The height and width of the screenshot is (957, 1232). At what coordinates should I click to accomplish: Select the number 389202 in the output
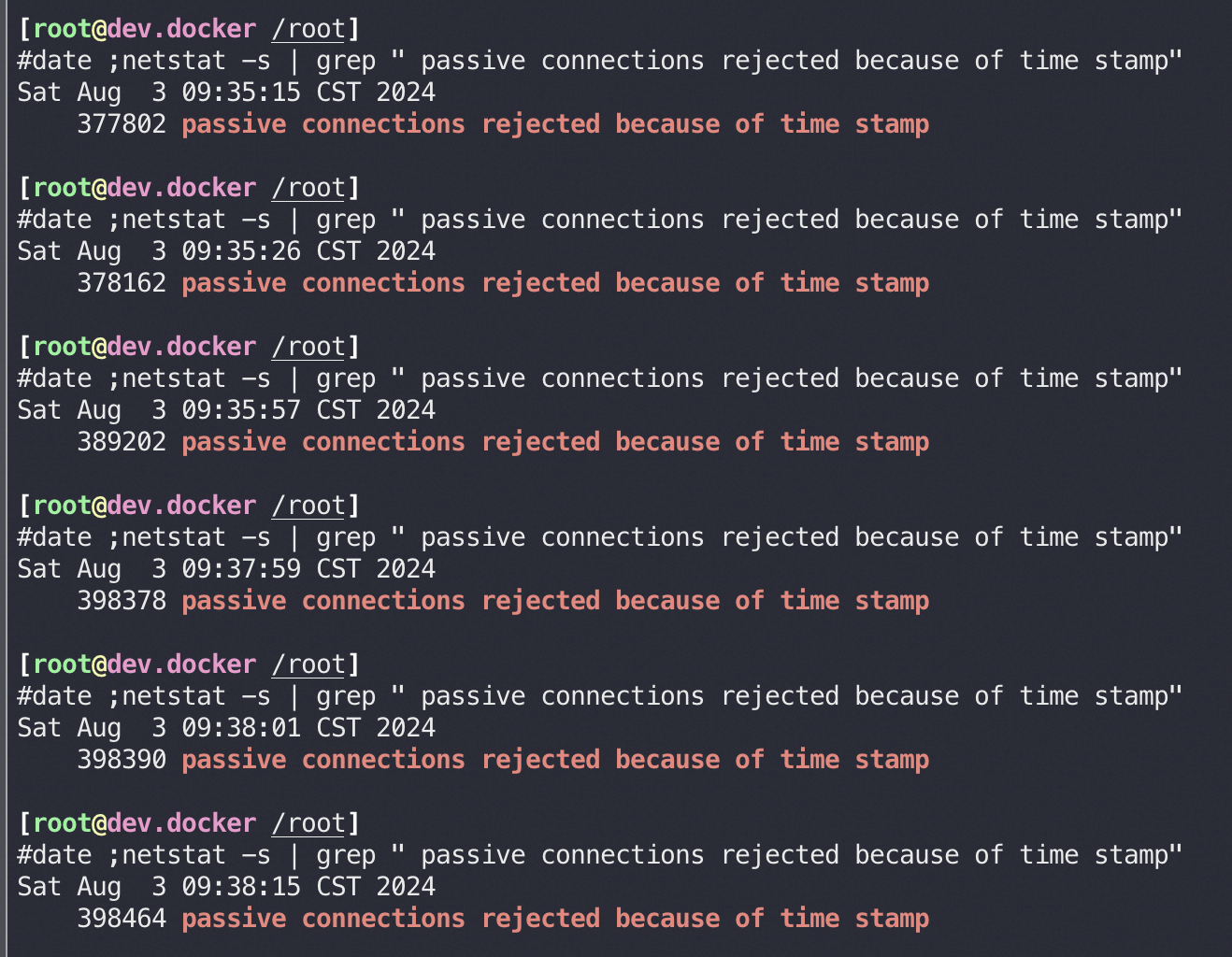(122, 441)
